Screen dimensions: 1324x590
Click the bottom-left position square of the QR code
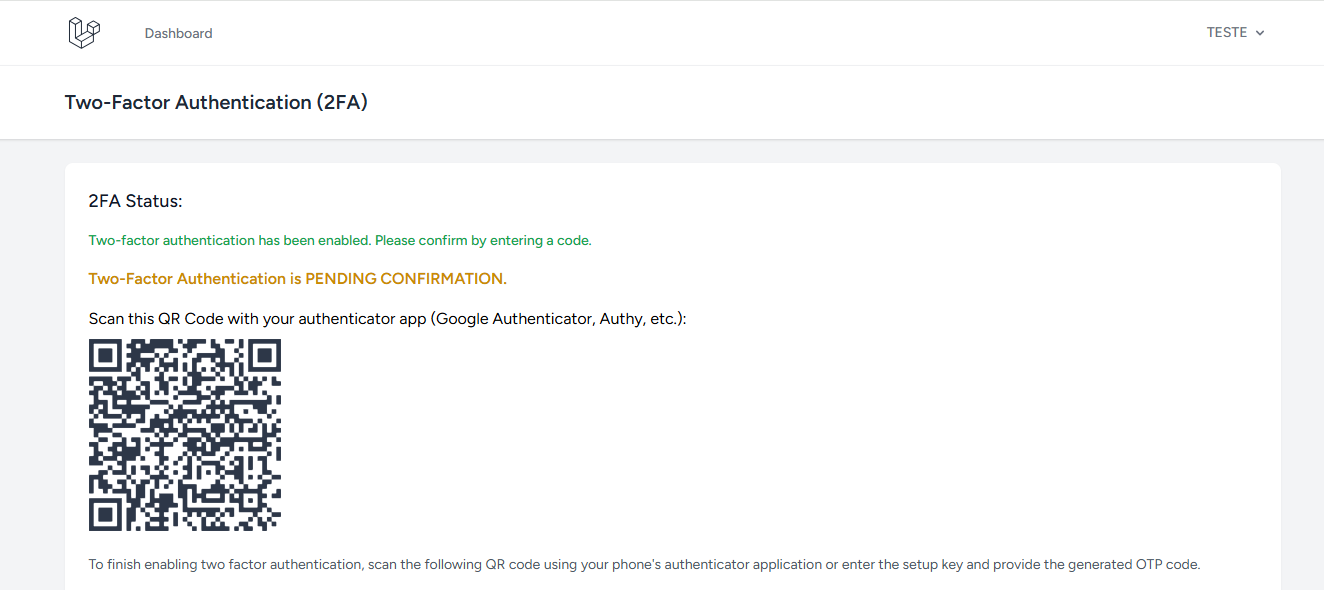(x=103, y=516)
